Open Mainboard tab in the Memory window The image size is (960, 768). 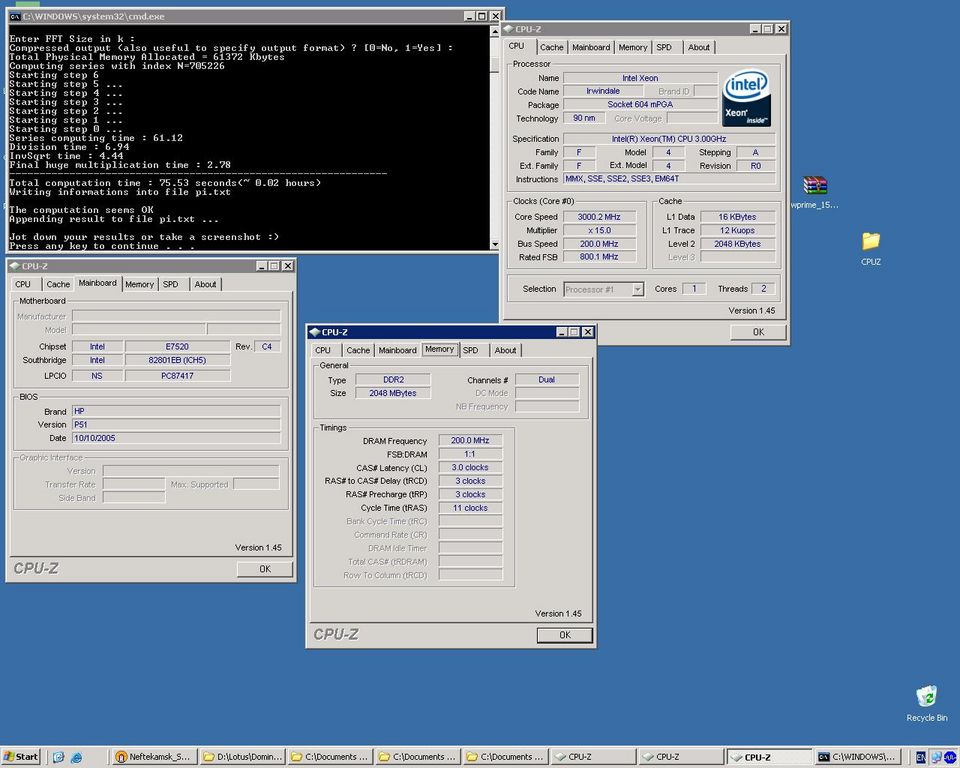click(397, 350)
